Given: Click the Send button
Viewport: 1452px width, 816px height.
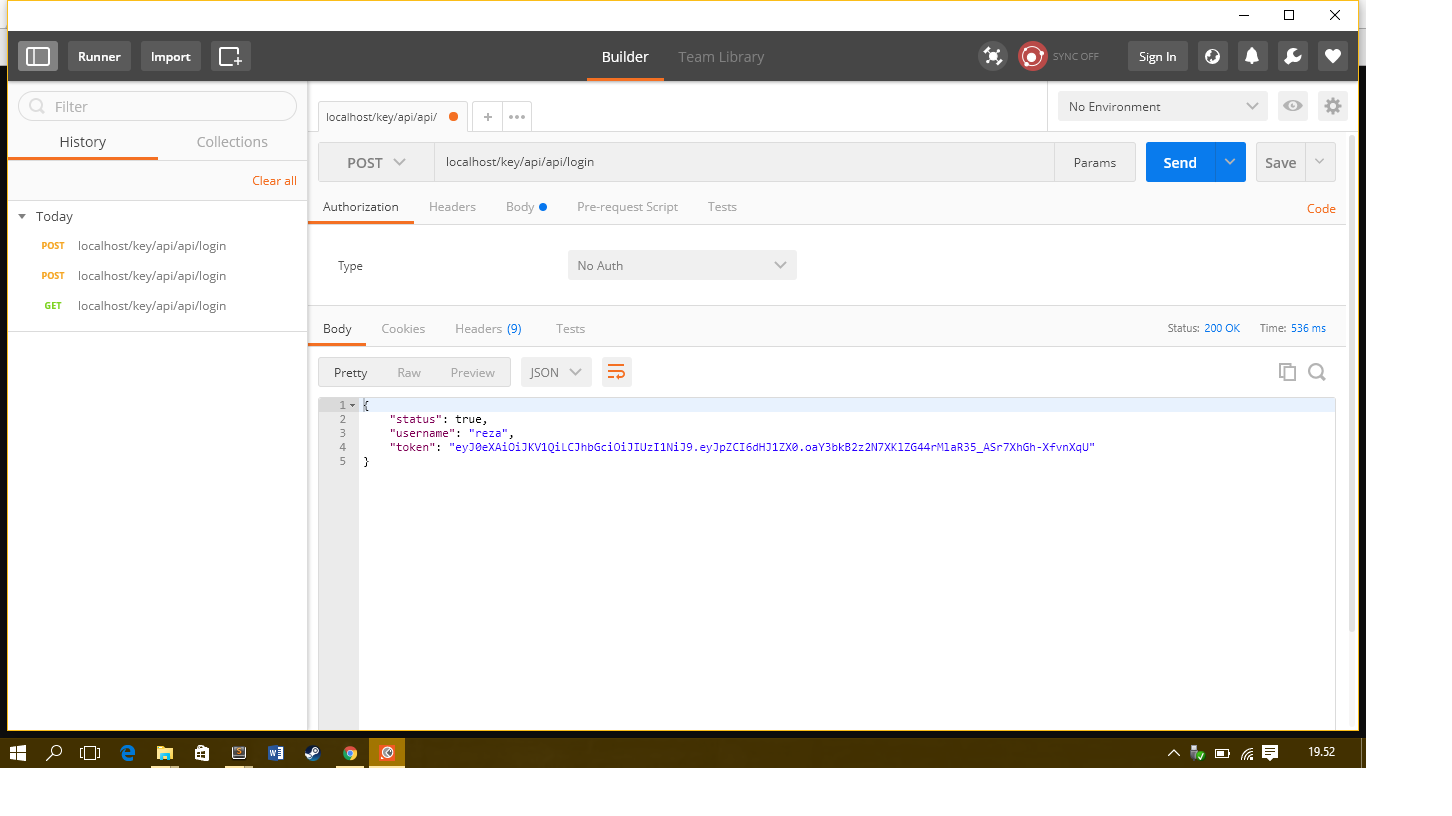Looking at the screenshot, I should click(x=1179, y=162).
